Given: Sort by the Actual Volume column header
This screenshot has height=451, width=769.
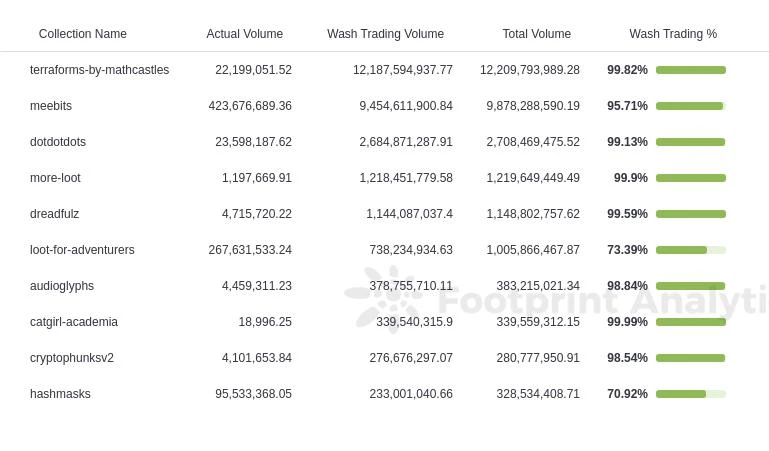Looking at the screenshot, I should tap(244, 34).
